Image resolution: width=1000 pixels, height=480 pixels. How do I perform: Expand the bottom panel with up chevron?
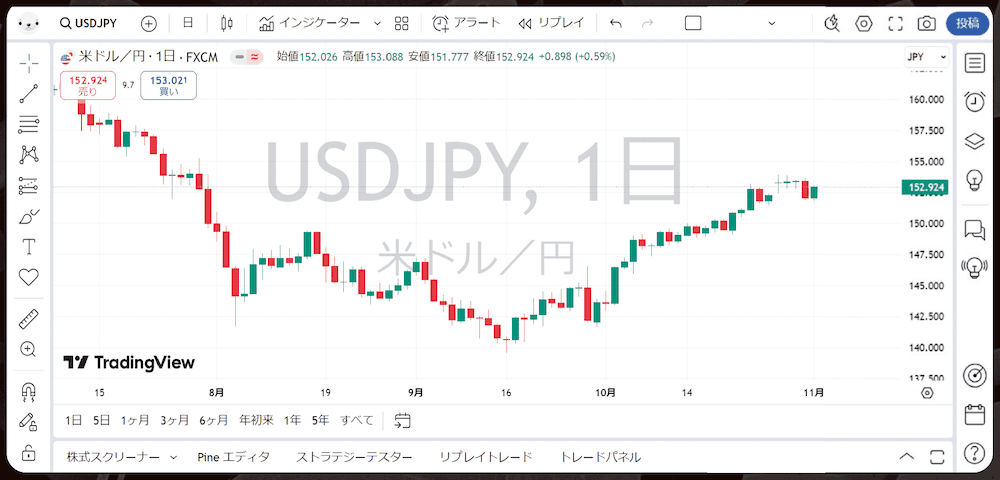pos(906,456)
